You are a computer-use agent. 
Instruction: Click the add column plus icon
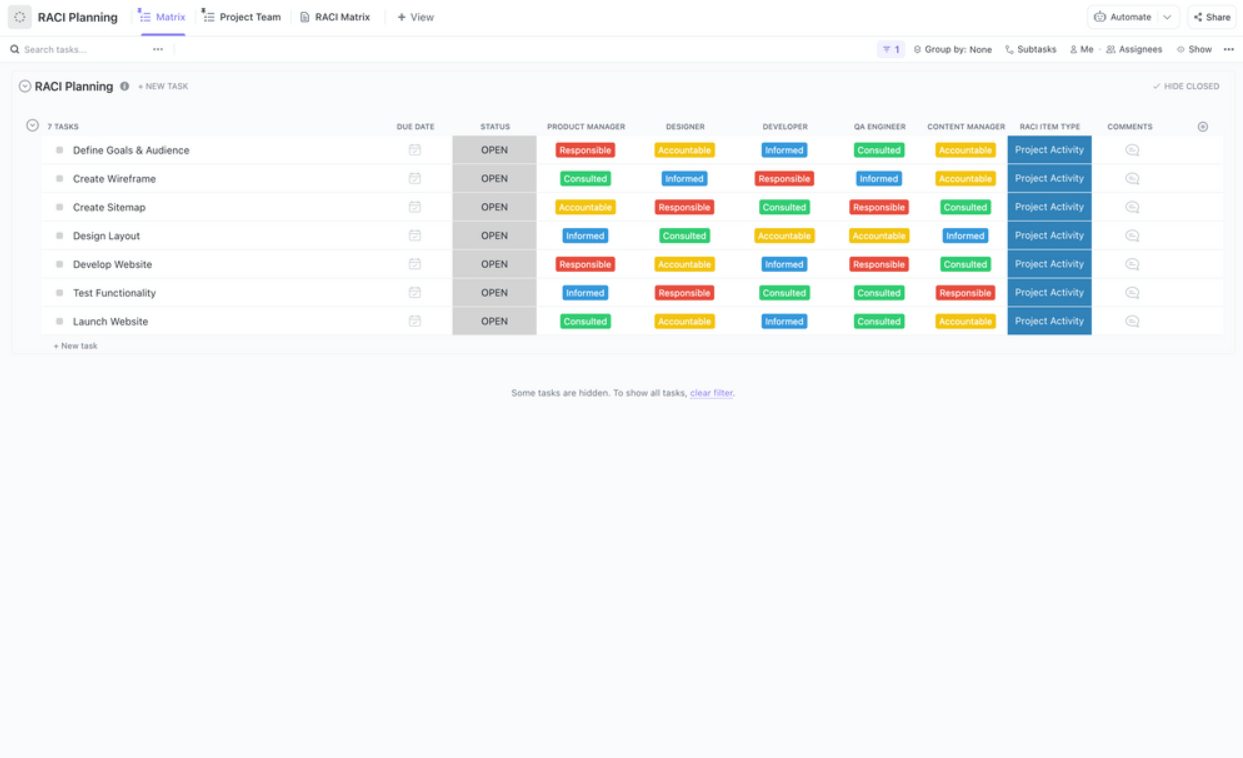tap(1202, 127)
